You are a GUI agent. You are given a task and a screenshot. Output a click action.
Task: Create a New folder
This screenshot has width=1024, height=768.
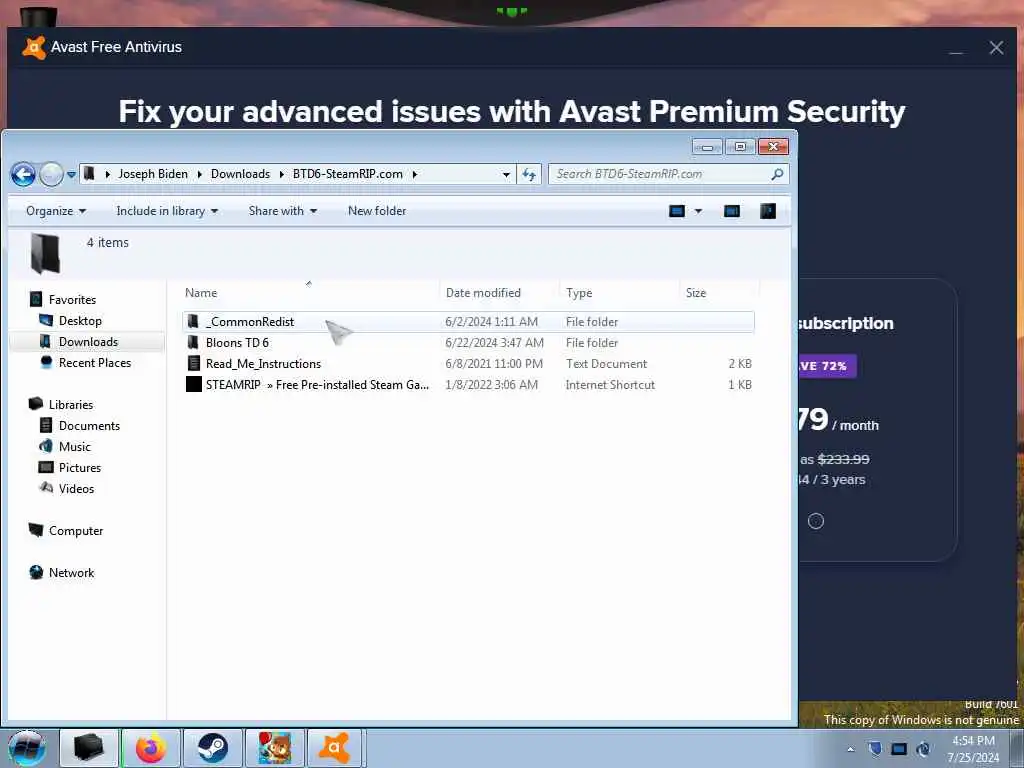point(377,211)
